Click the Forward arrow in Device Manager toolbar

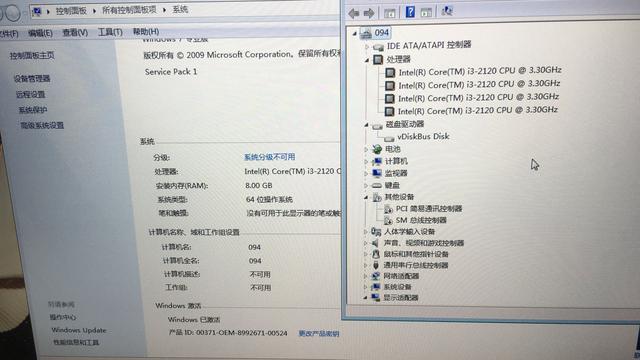tap(369, 13)
